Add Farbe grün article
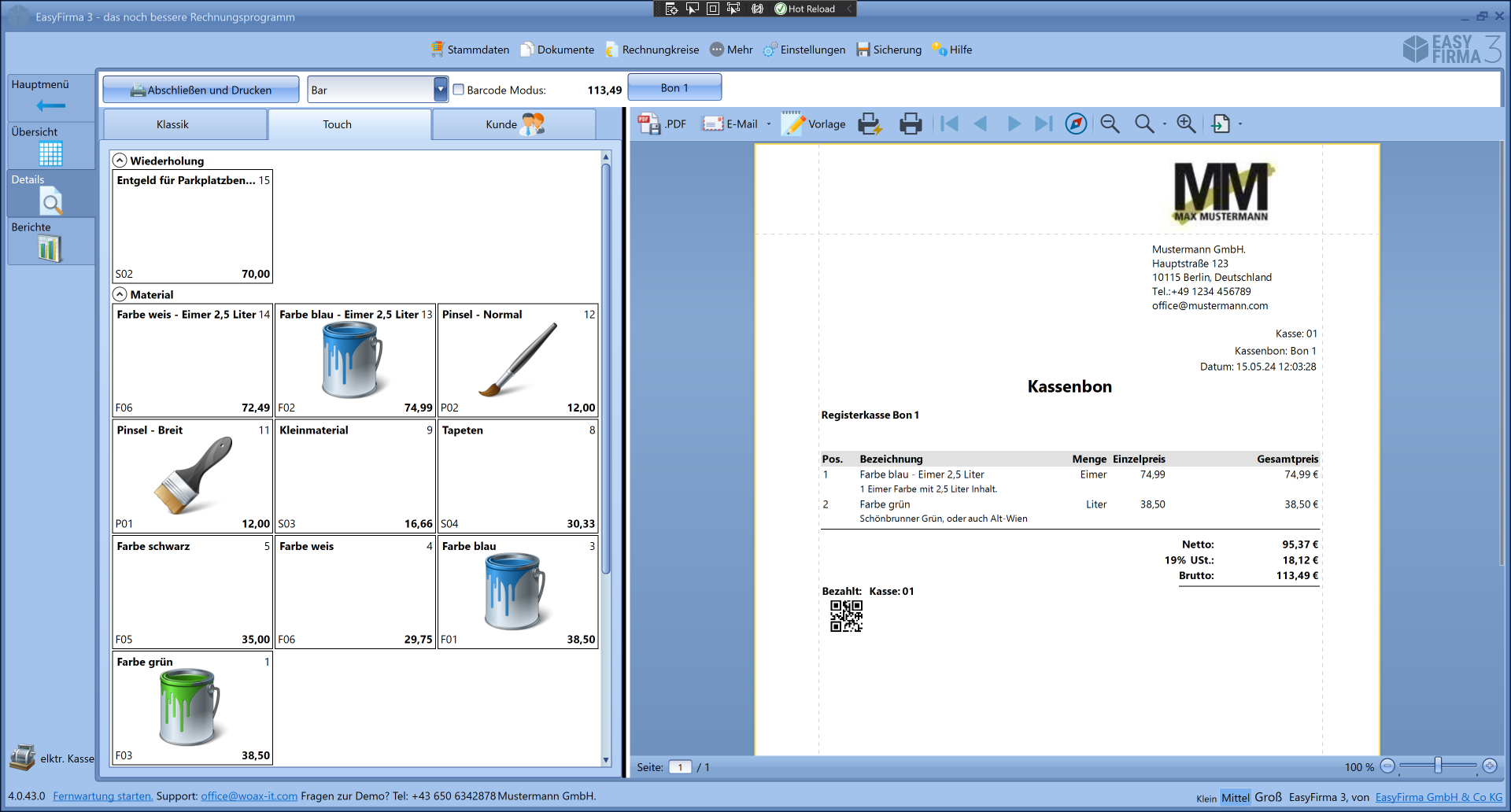The width and height of the screenshot is (1511, 812). [x=193, y=707]
